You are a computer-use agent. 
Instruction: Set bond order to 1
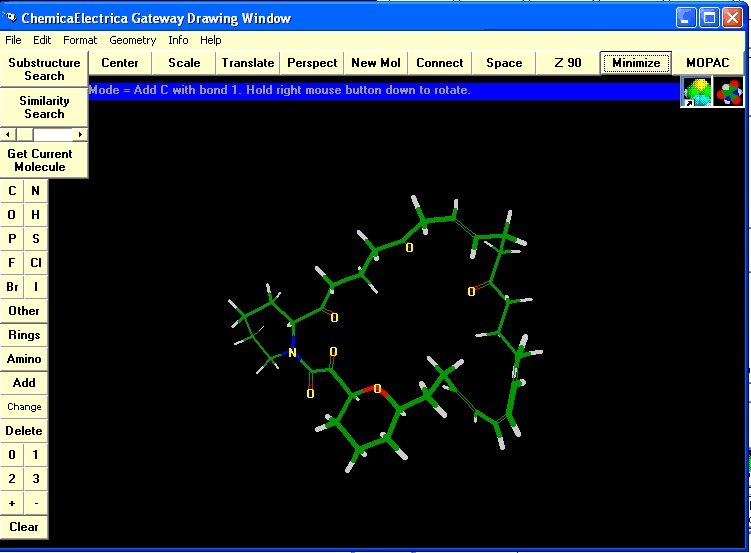pos(35,454)
